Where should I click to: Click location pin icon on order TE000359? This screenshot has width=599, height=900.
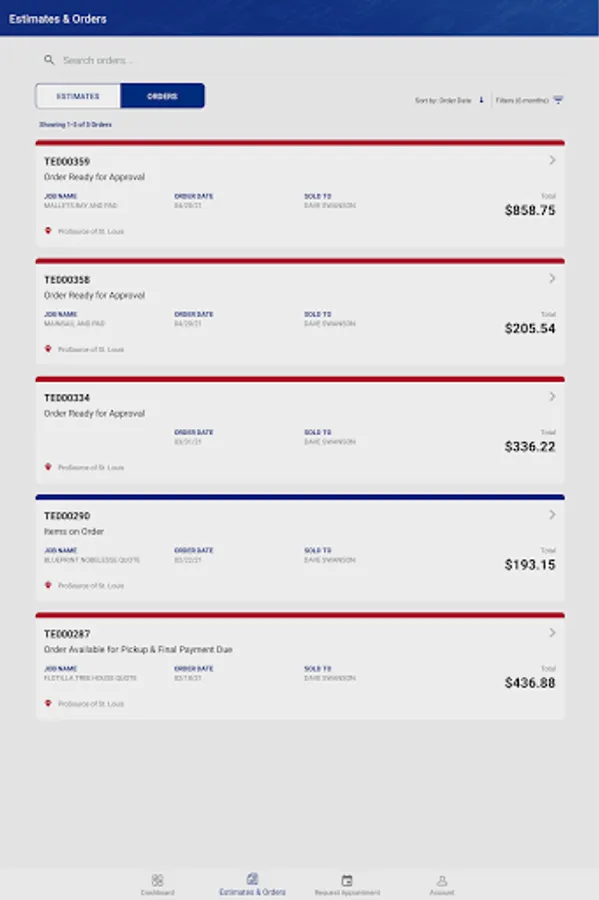click(48, 231)
